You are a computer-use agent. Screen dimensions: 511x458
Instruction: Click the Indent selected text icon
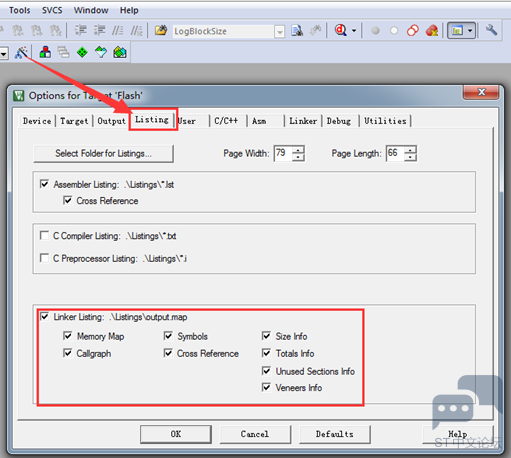click(80, 31)
